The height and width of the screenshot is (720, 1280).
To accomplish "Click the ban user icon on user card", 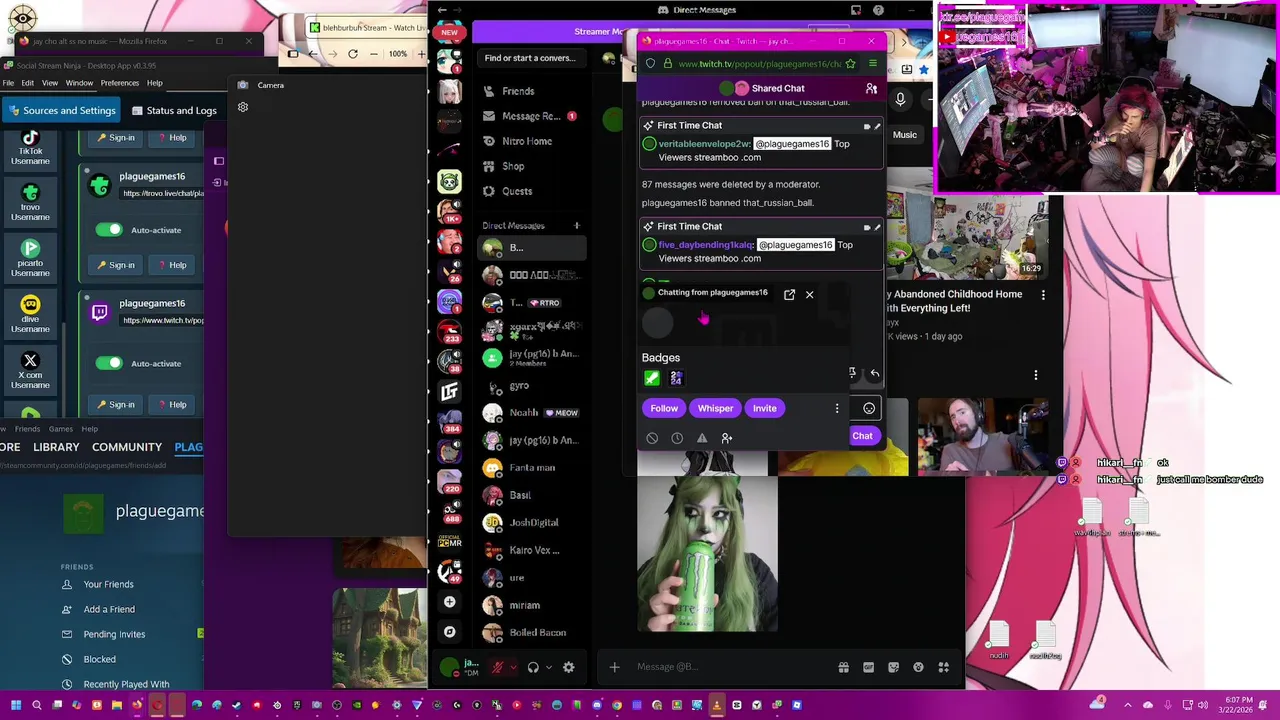I will pos(652,438).
